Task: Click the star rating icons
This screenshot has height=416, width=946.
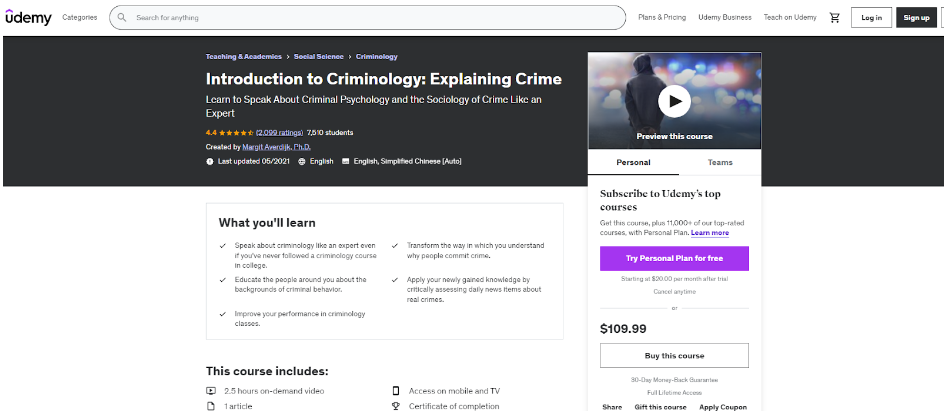Action: click(x=236, y=133)
